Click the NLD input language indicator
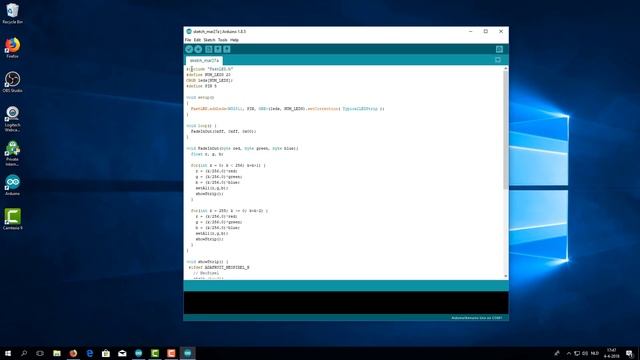This screenshot has width=640, height=360. [595, 353]
